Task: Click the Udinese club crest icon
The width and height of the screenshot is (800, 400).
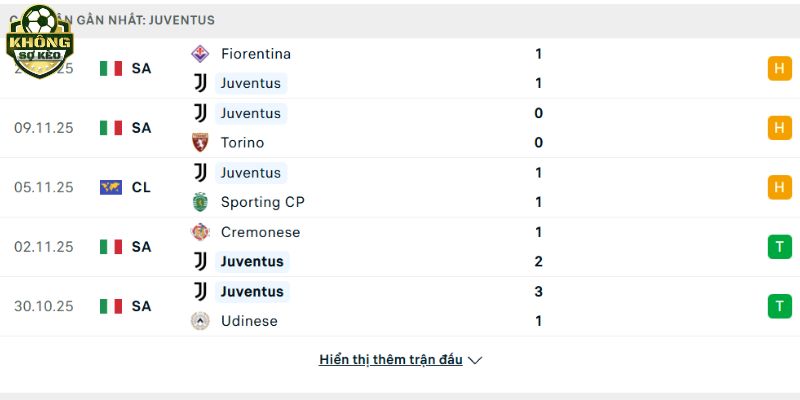Action: (x=200, y=321)
